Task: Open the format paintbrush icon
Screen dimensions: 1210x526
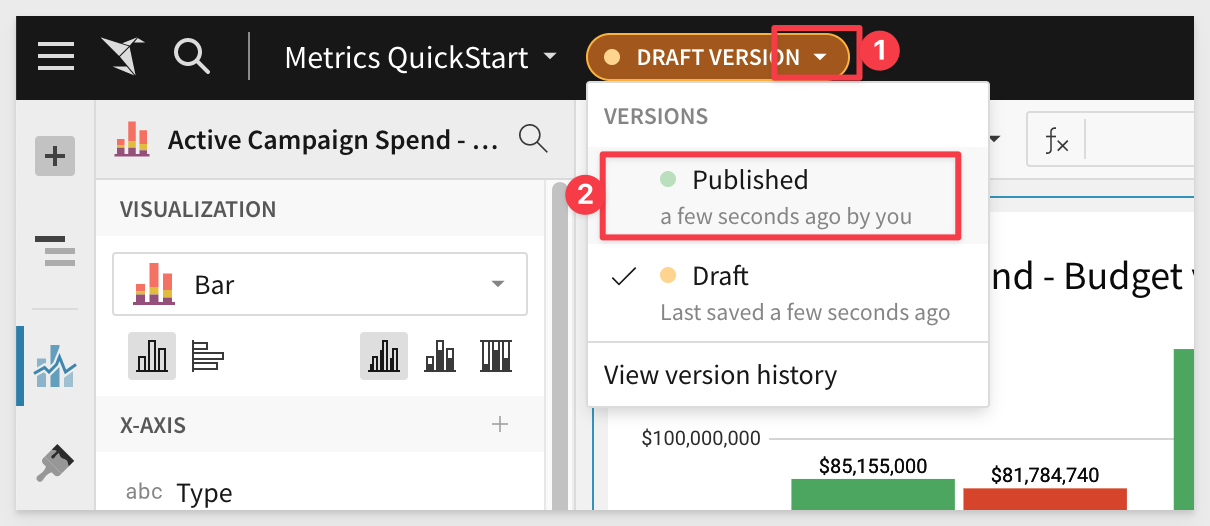Action: pyautogui.click(x=56, y=464)
